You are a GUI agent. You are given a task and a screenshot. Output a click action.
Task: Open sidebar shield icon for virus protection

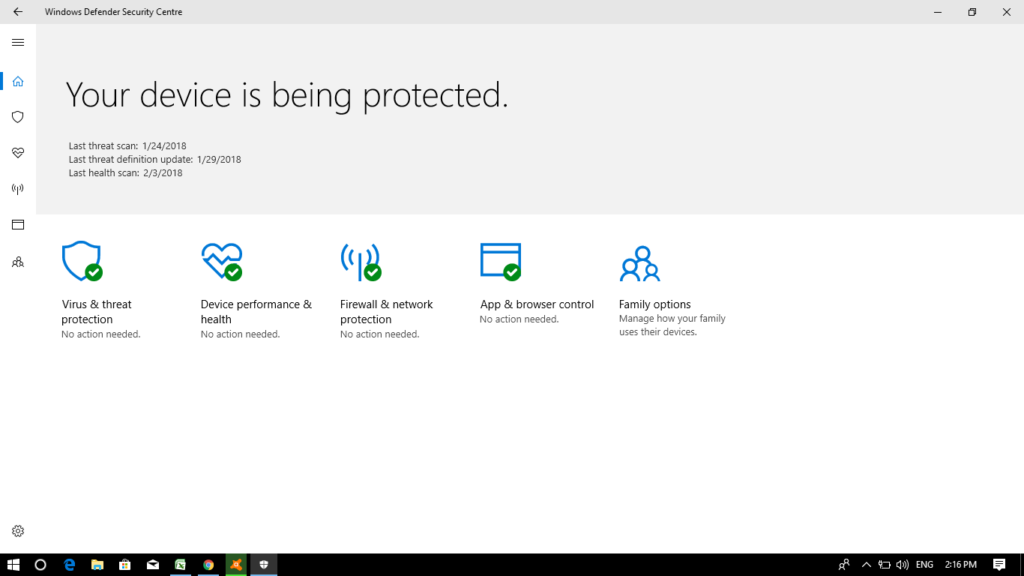pyautogui.click(x=18, y=117)
